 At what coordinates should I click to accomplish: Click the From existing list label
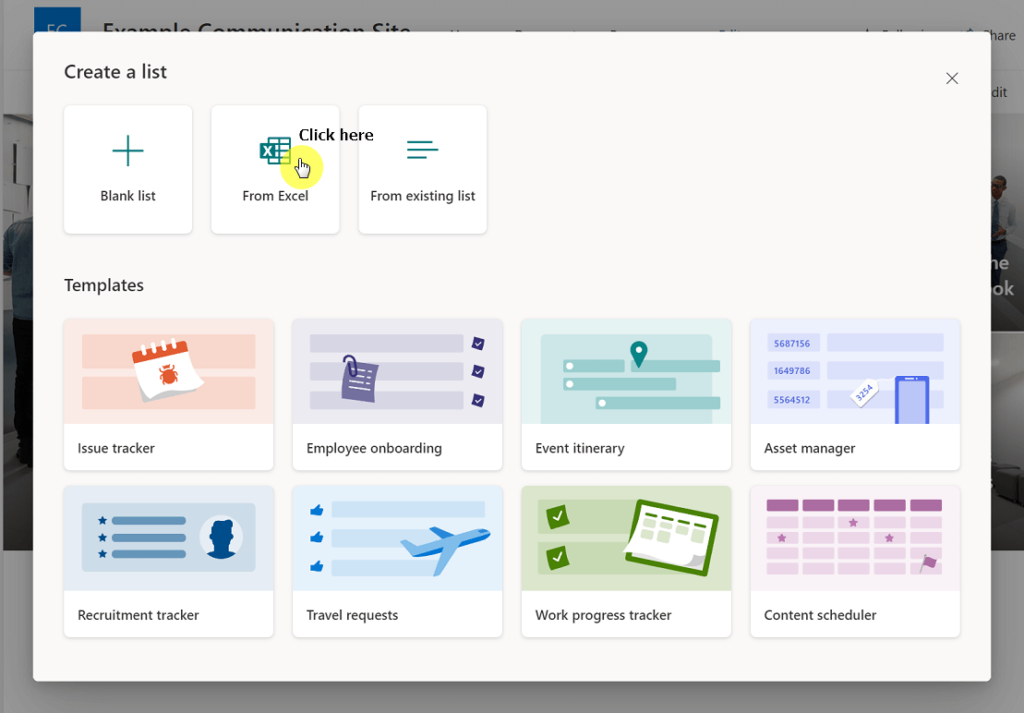click(x=423, y=196)
